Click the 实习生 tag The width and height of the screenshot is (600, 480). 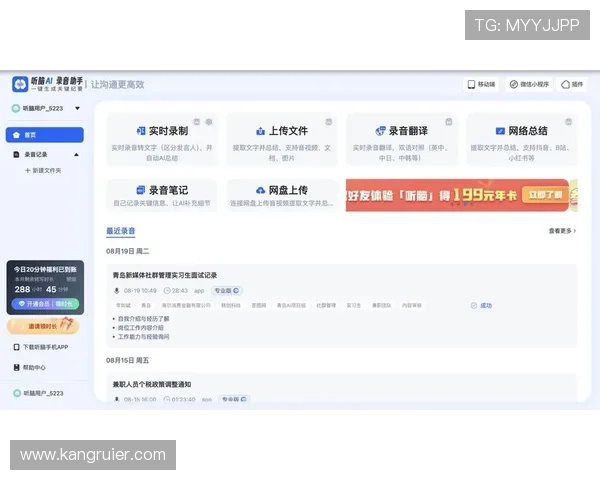coord(354,305)
